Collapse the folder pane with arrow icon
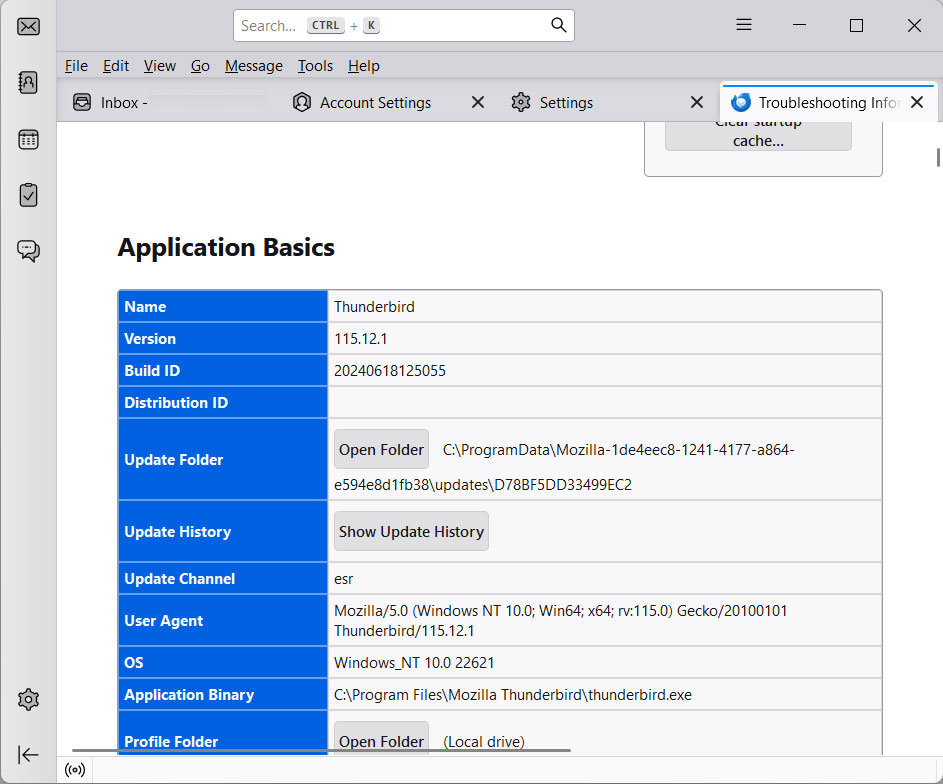The image size is (943, 784). coord(27,755)
